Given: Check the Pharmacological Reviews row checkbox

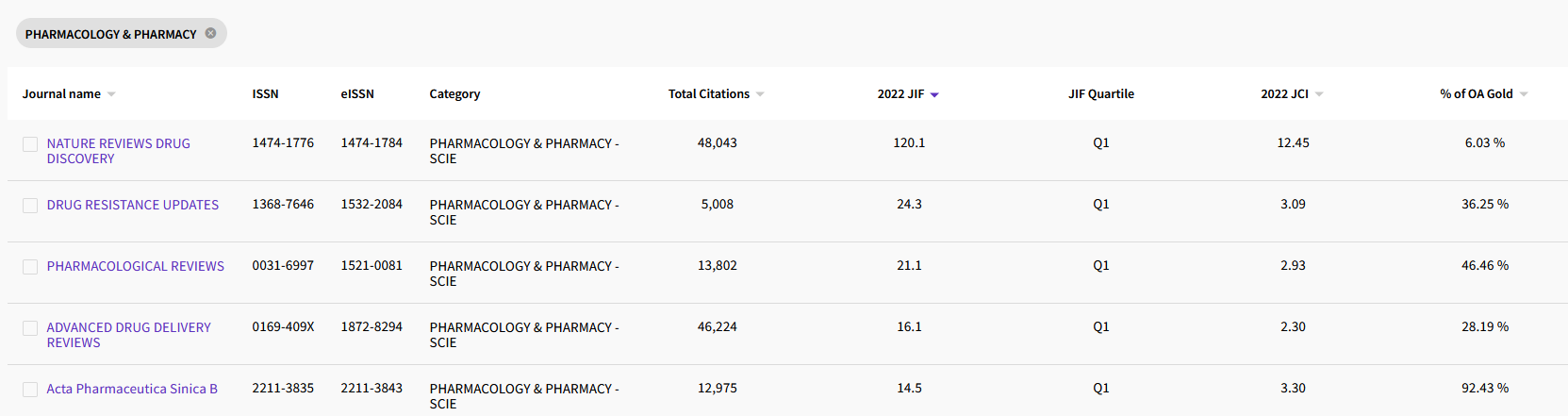Looking at the screenshot, I should click(x=30, y=267).
